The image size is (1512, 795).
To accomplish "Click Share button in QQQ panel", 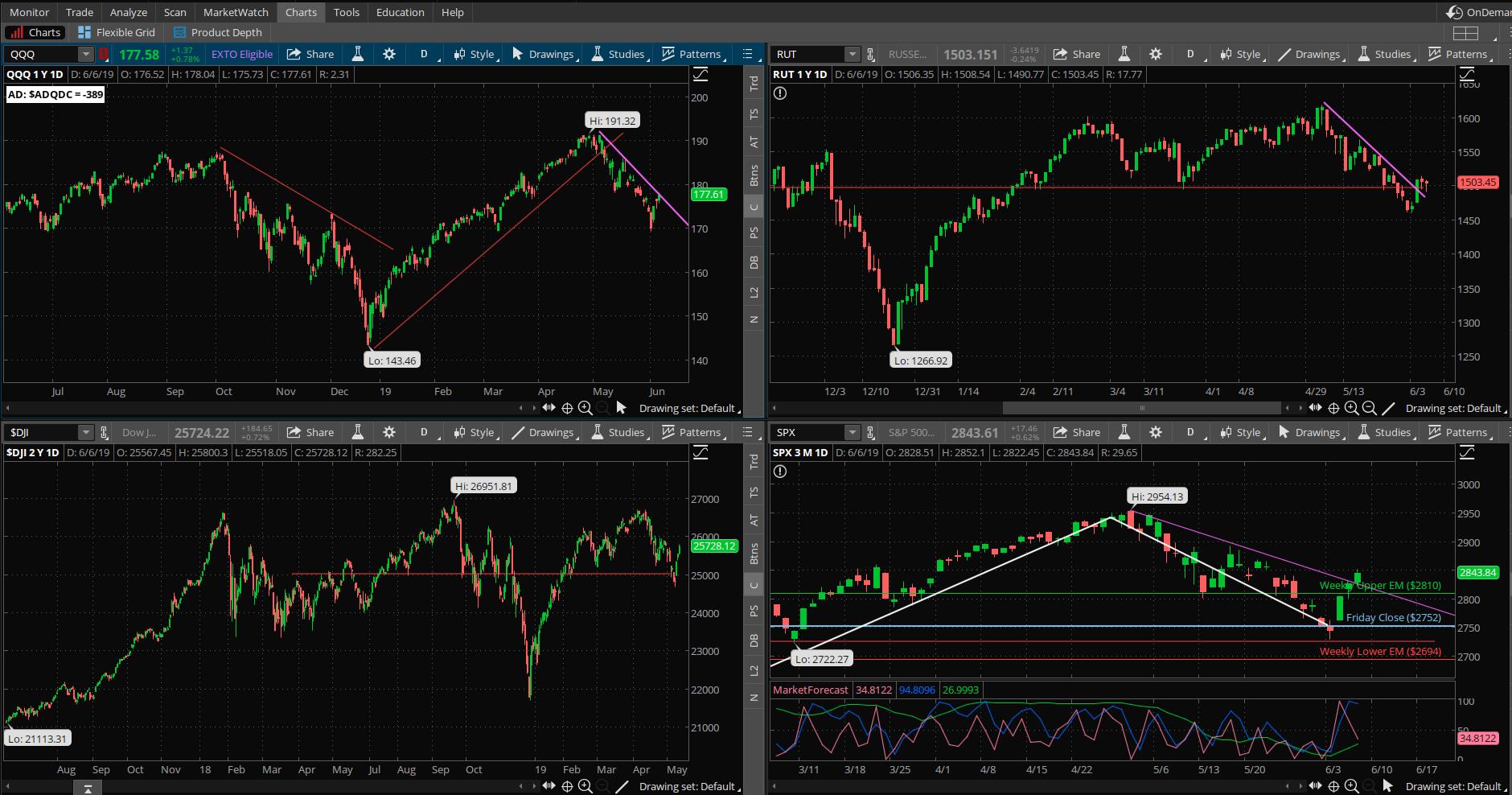I will point(310,54).
